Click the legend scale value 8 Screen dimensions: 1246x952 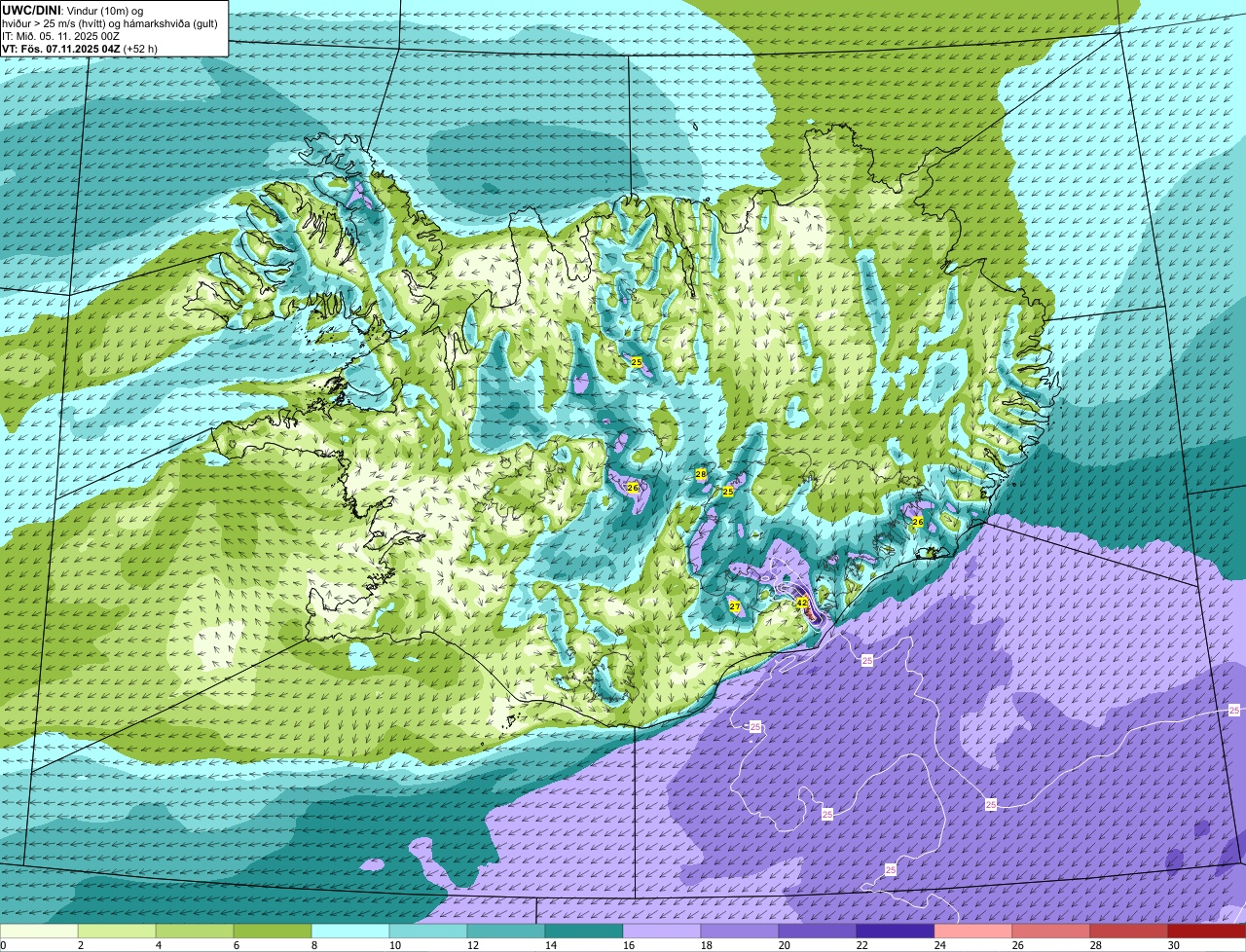(313, 945)
